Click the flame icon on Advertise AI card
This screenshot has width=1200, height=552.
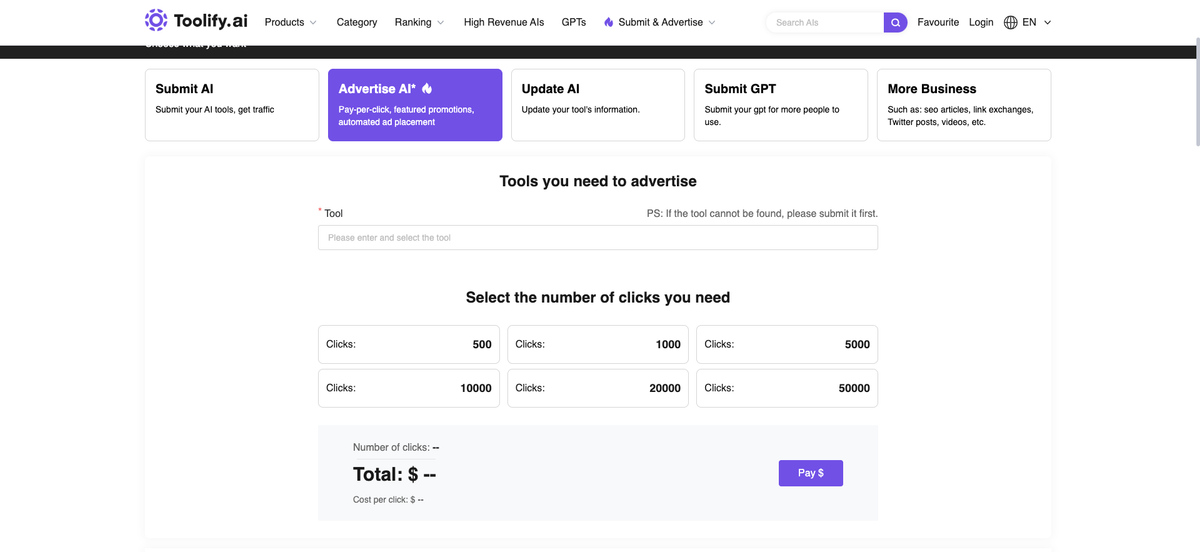tap(427, 89)
